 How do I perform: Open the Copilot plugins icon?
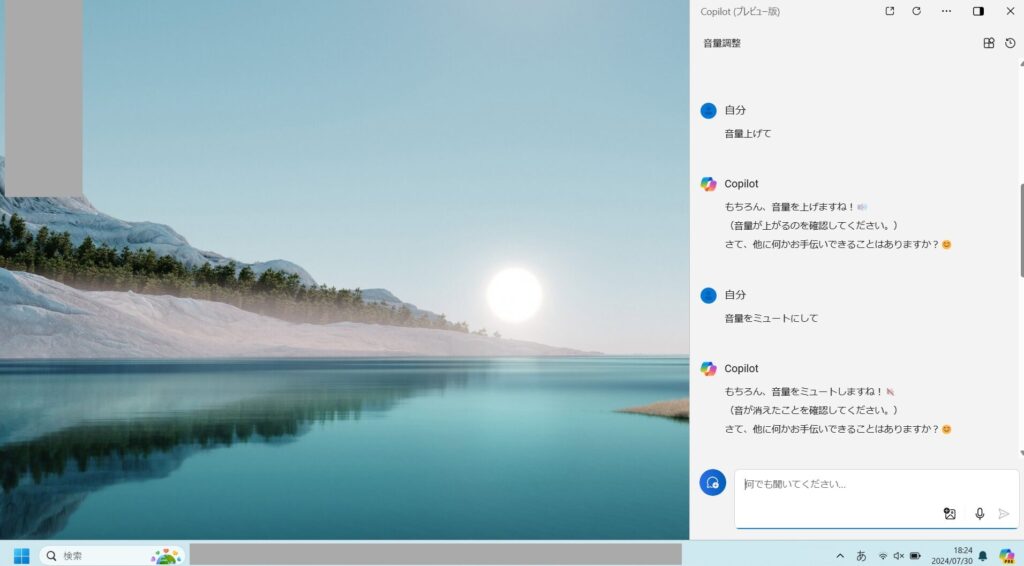[x=989, y=43]
